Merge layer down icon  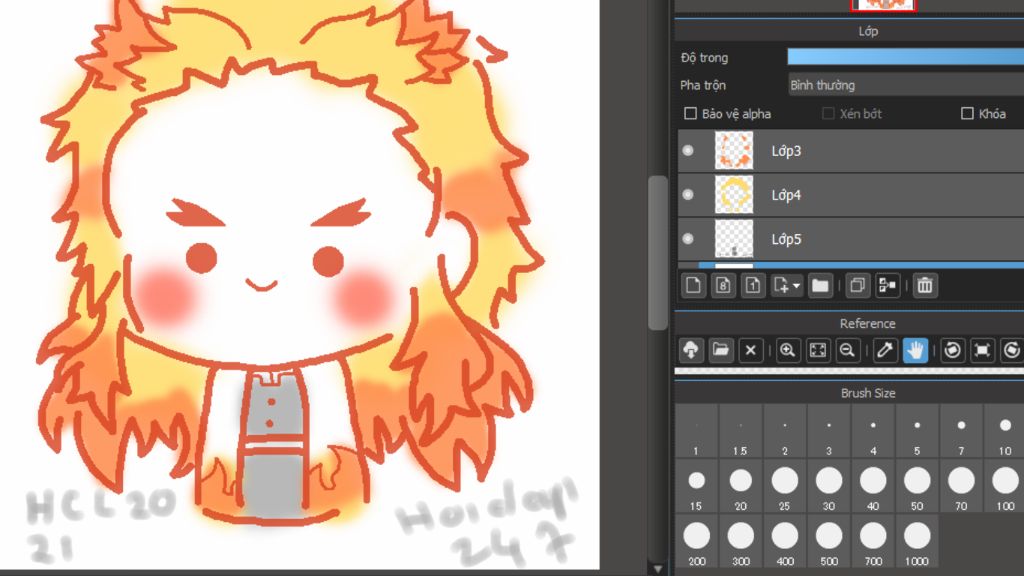click(x=887, y=285)
